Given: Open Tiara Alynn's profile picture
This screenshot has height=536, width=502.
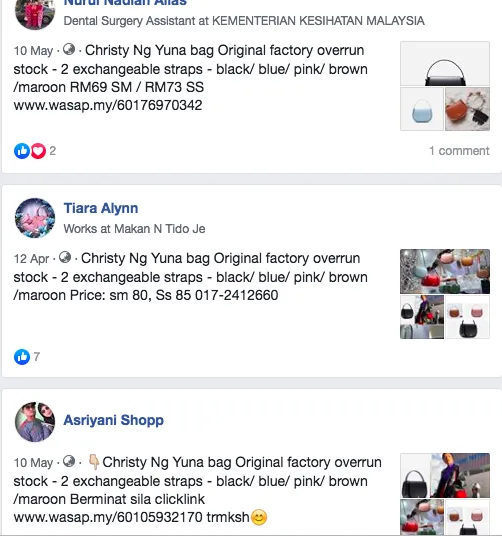Looking at the screenshot, I should 35,218.
